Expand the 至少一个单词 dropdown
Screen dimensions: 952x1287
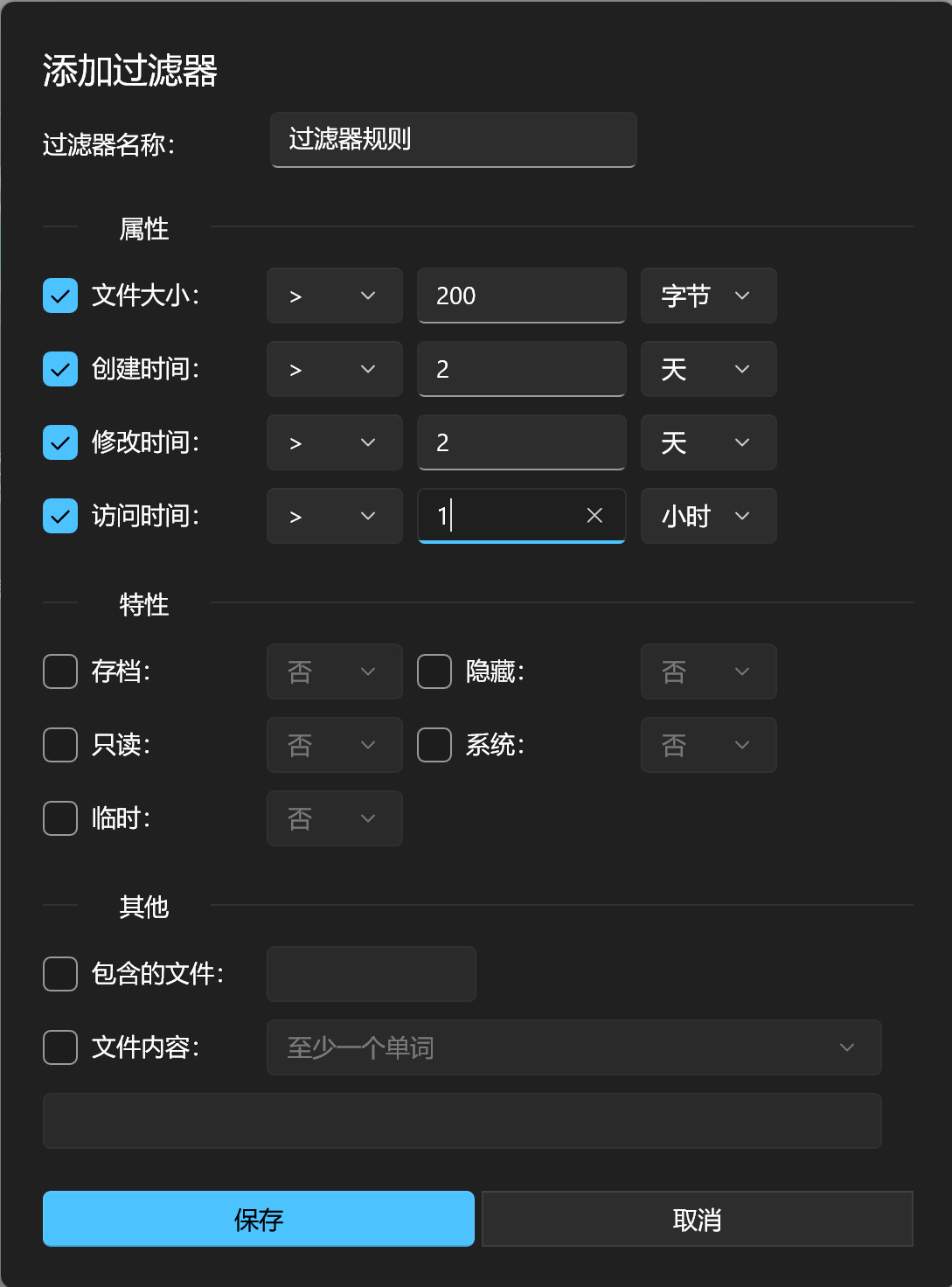point(574,1047)
